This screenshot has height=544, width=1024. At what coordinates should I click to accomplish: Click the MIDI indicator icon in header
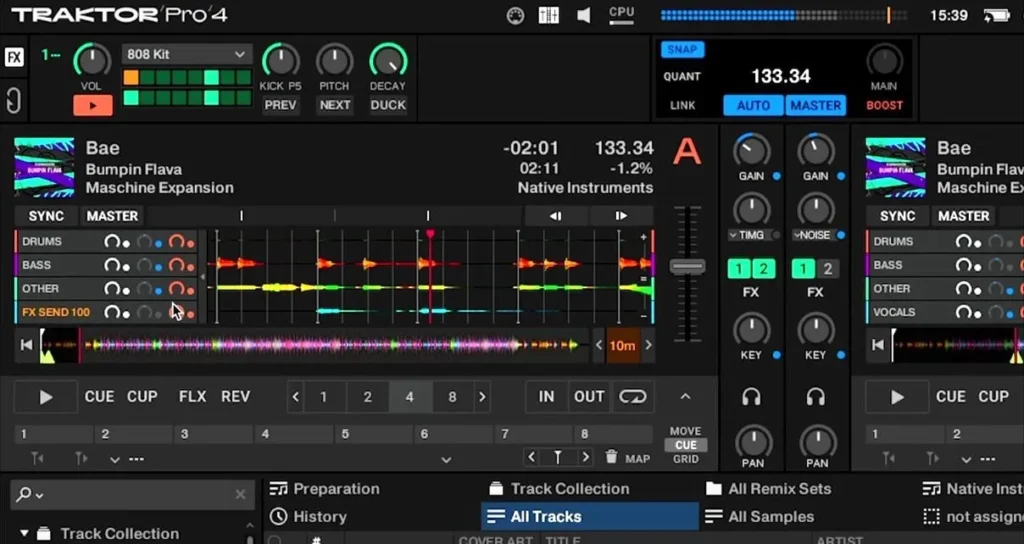point(516,15)
